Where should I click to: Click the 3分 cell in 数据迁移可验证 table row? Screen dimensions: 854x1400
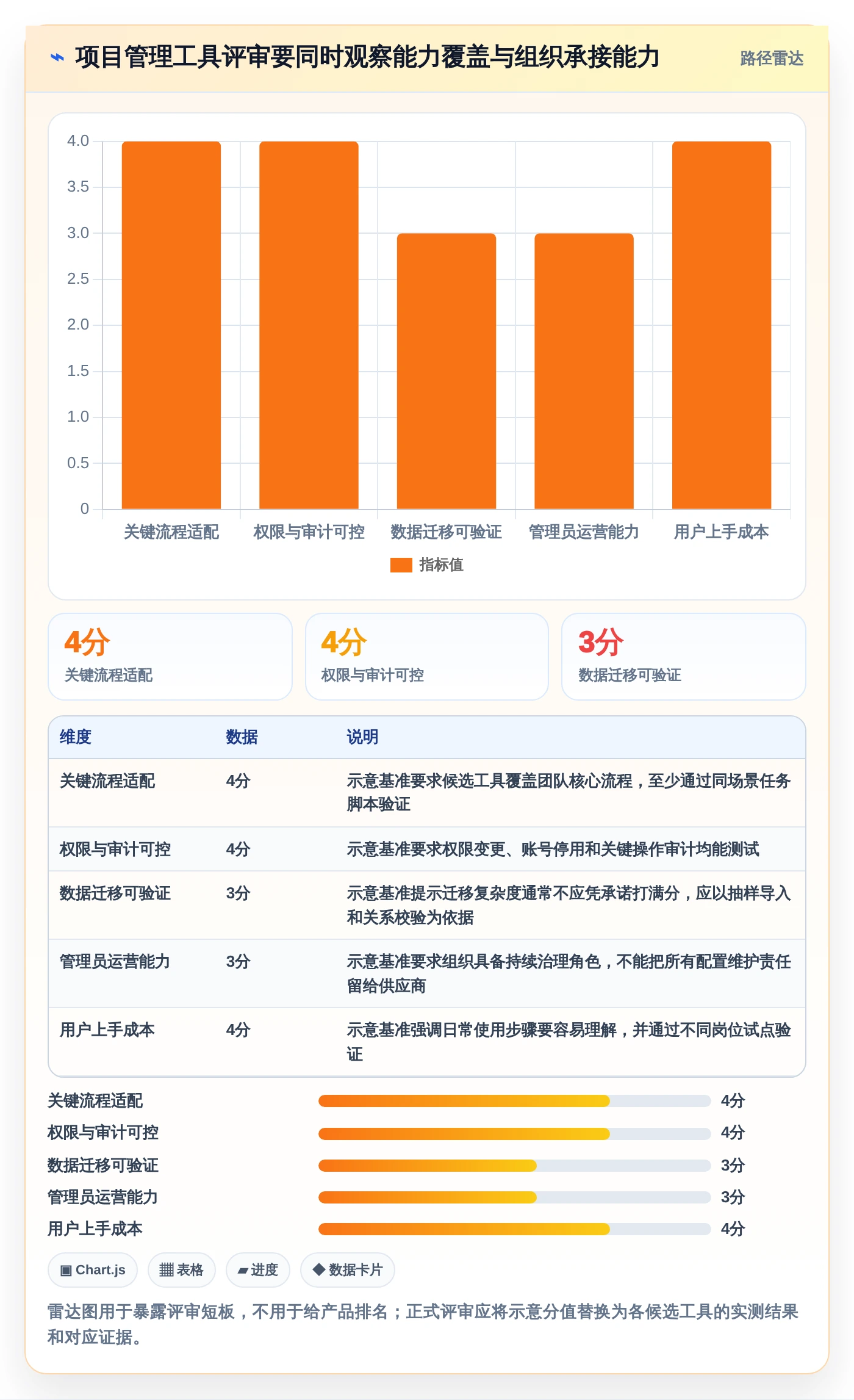tap(239, 893)
